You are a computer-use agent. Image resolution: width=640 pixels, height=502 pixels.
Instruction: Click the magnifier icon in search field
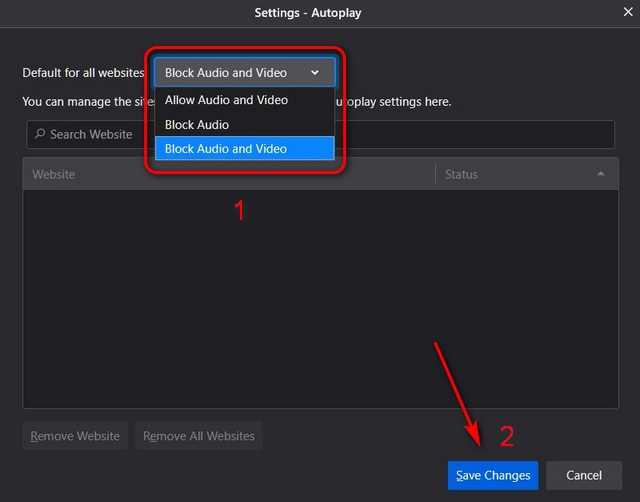tap(40, 134)
